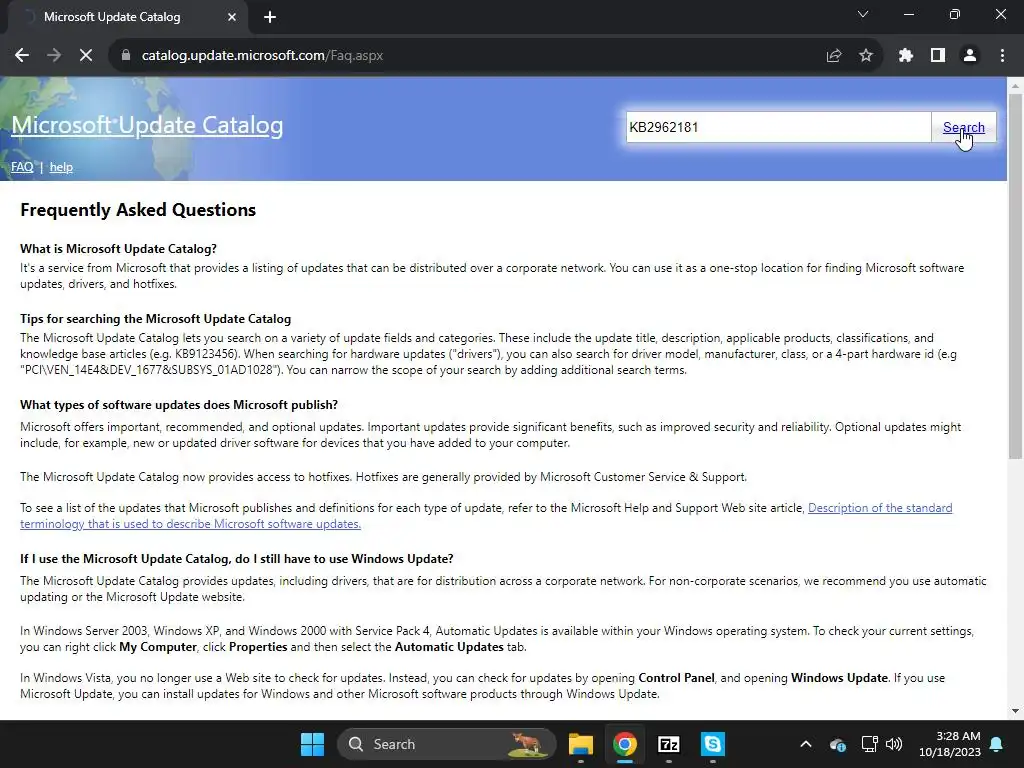This screenshot has height=768, width=1024.
Task: Click the taskbar Search box
Action: tap(447, 744)
